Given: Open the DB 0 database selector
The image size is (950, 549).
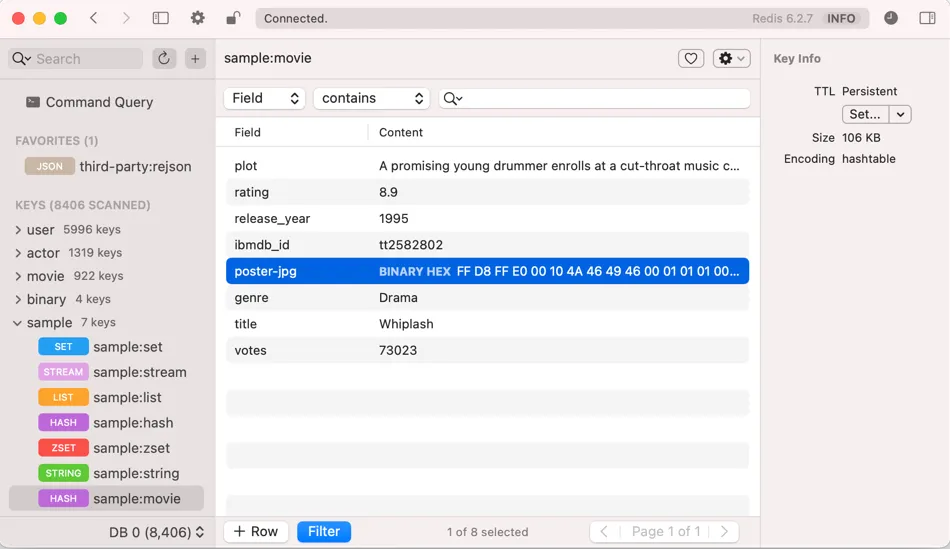Looking at the screenshot, I should click(x=156, y=532).
